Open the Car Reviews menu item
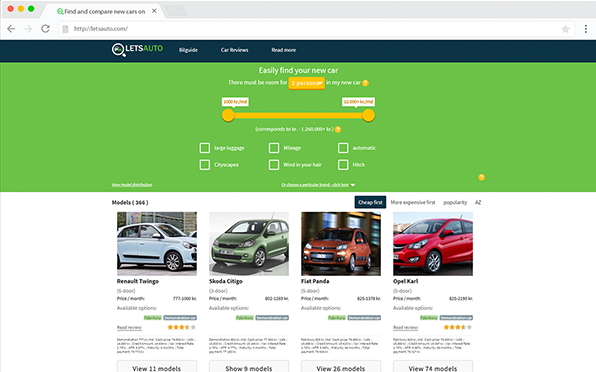 pyautogui.click(x=235, y=50)
